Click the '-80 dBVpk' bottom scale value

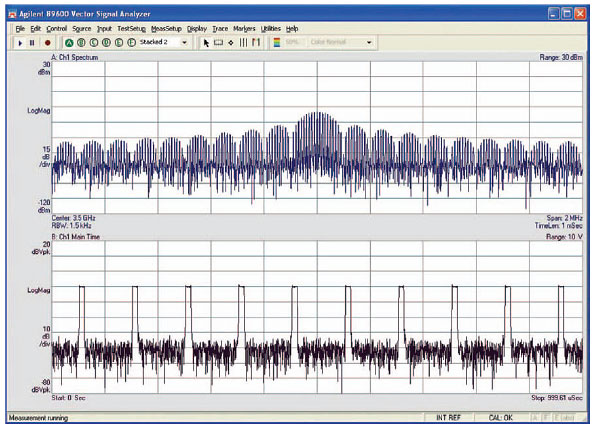point(42,386)
